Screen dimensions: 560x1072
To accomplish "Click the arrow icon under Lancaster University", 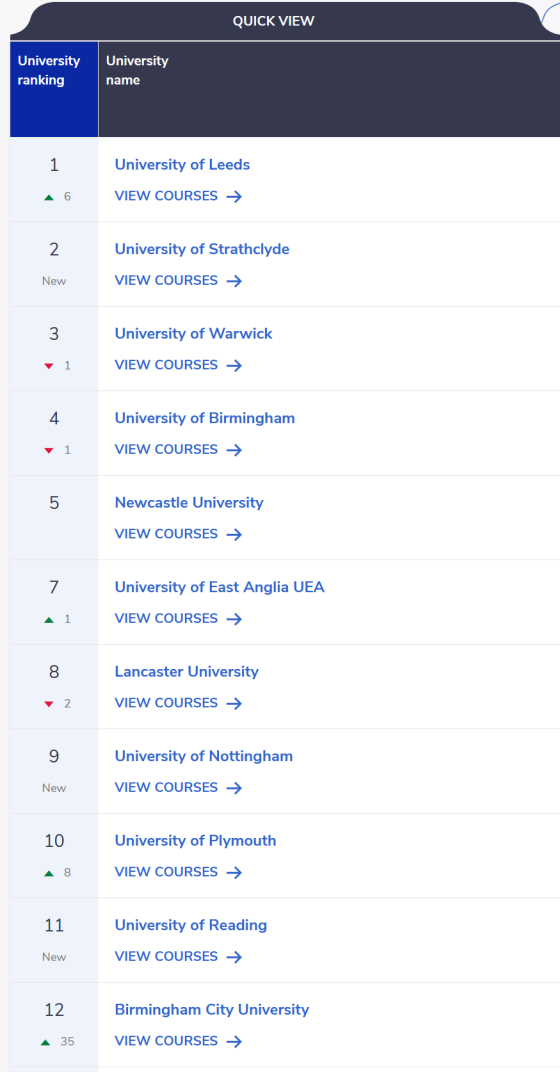I will coord(234,704).
